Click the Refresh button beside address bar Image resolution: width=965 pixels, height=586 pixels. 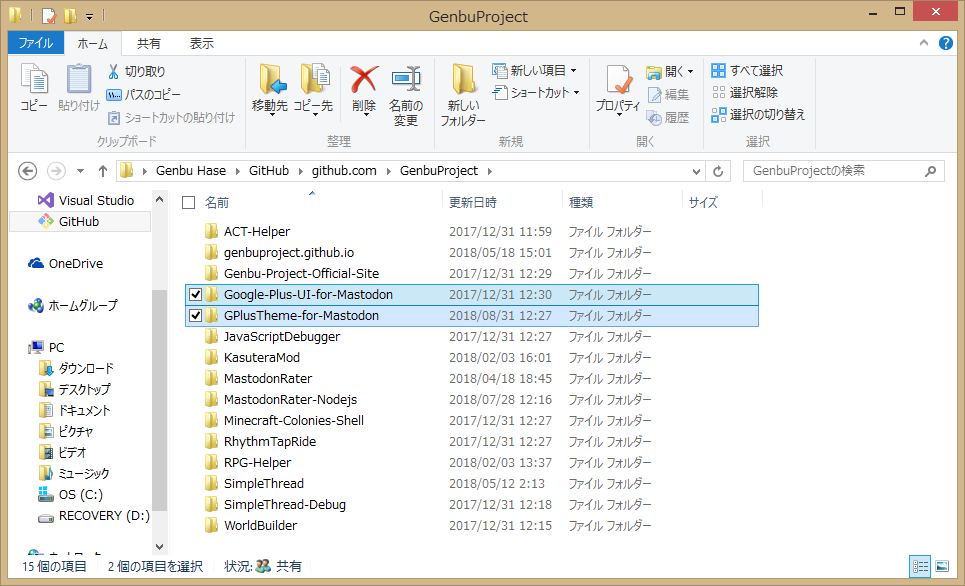pyautogui.click(x=718, y=171)
